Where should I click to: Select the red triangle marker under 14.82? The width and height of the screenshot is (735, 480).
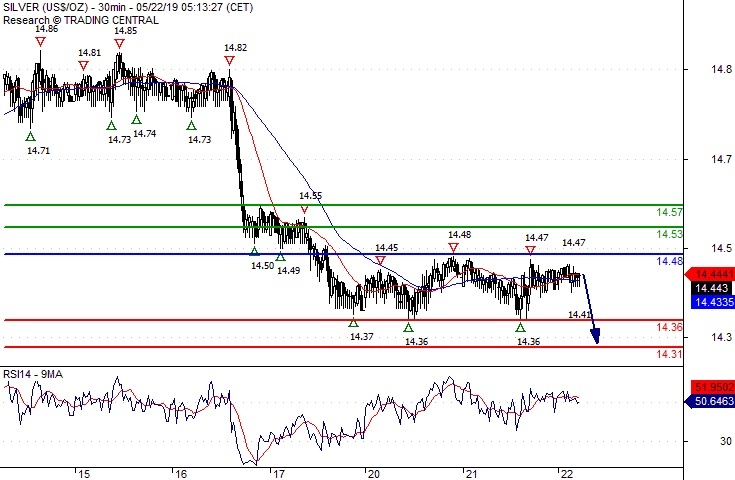(229, 60)
